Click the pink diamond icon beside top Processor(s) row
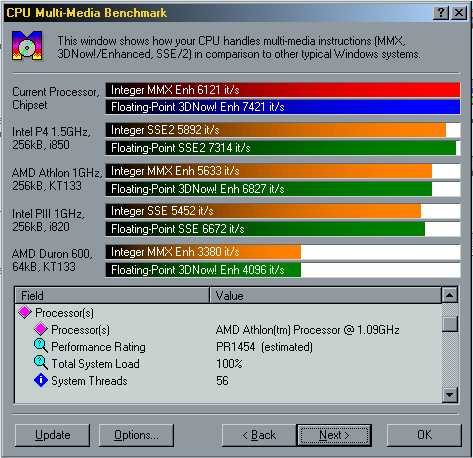Screen dimensions: 473x458 point(25,312)
